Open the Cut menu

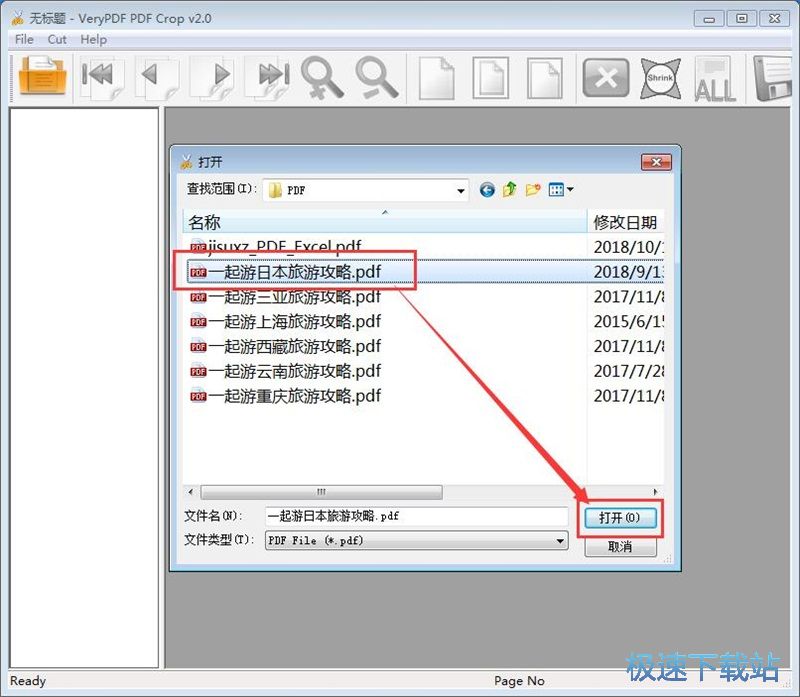56,39
